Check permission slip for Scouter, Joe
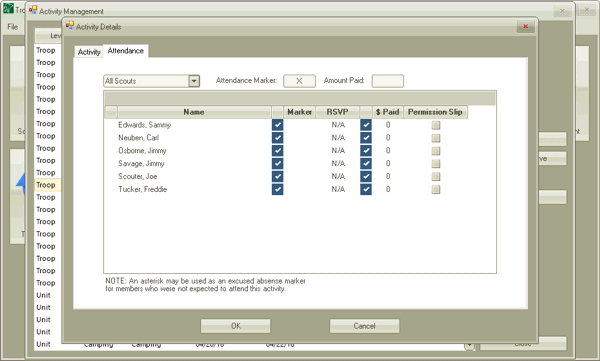 click(436, 176)
